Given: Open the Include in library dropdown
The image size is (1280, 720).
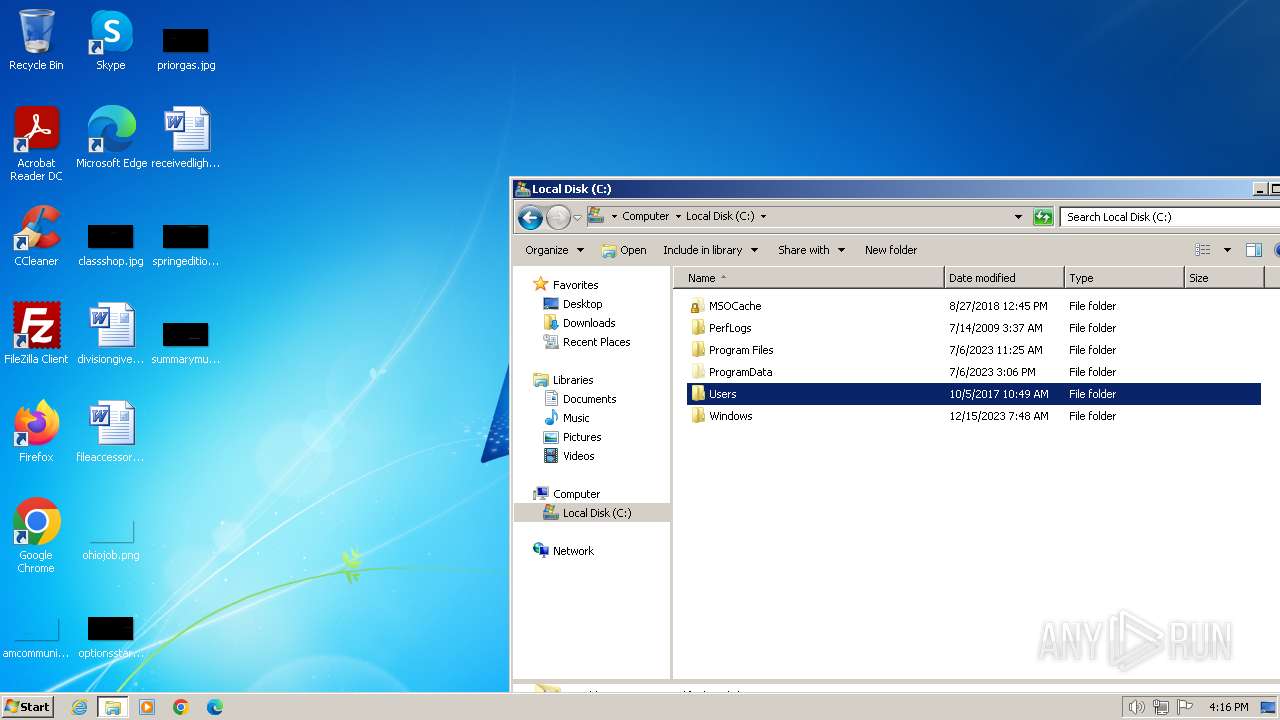Looking at the screenshot, I should [x=710, y=250].
